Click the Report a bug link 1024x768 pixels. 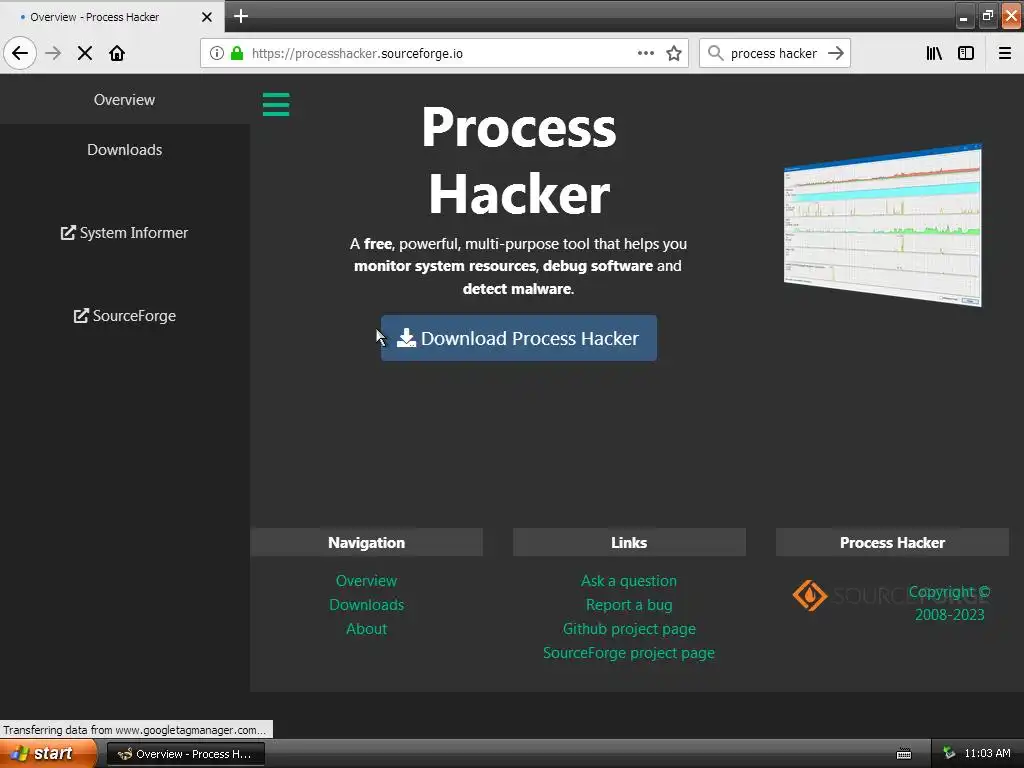tap(629, 605)
